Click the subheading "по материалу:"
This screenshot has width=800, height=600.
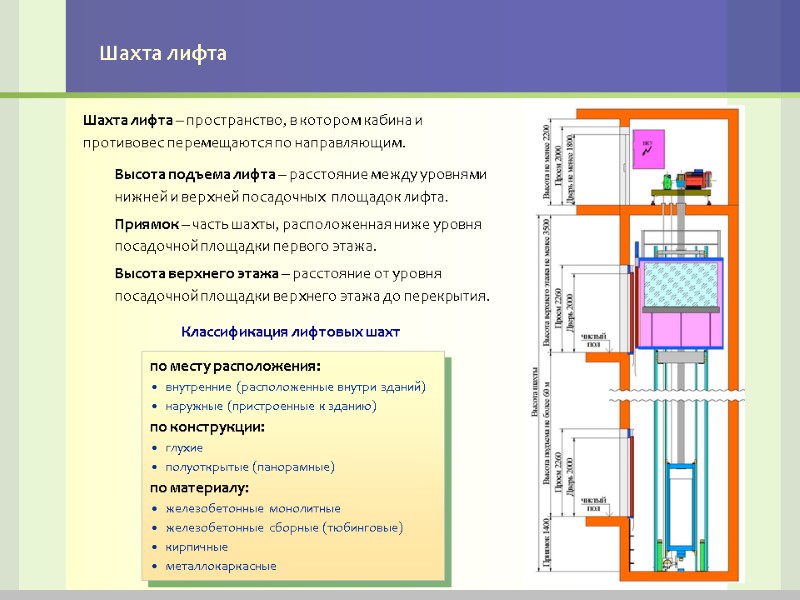199,488
